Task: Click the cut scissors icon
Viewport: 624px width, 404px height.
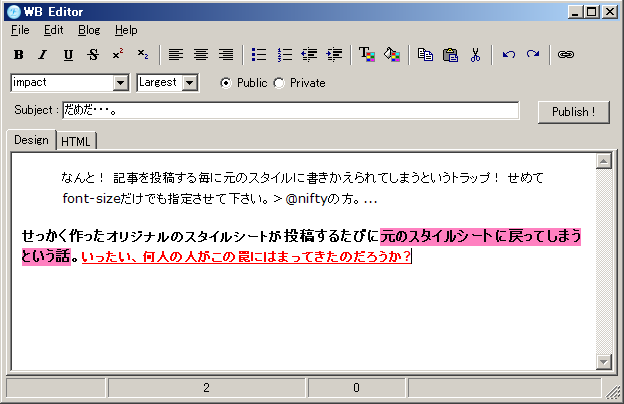Action: pyautogui.click(x=475, y=55)
